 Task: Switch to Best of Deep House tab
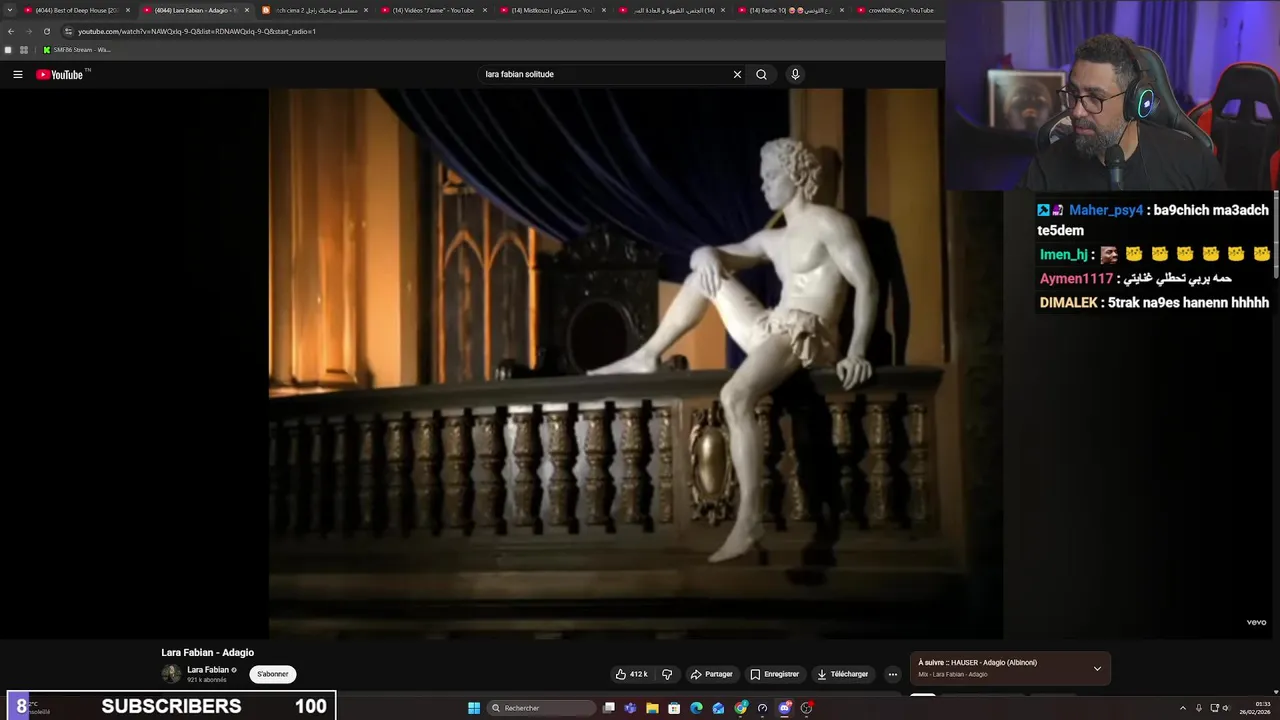(x=77, y=10)
